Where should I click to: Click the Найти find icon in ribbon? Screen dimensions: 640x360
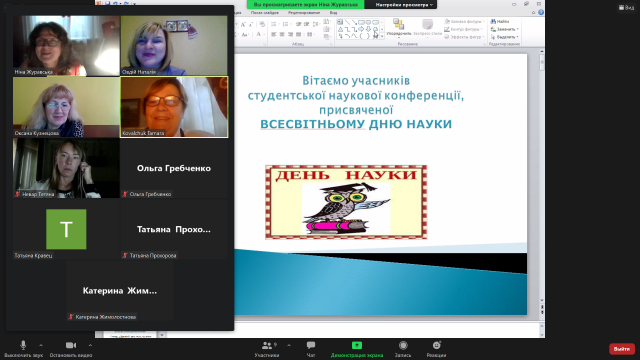(500, 21)
